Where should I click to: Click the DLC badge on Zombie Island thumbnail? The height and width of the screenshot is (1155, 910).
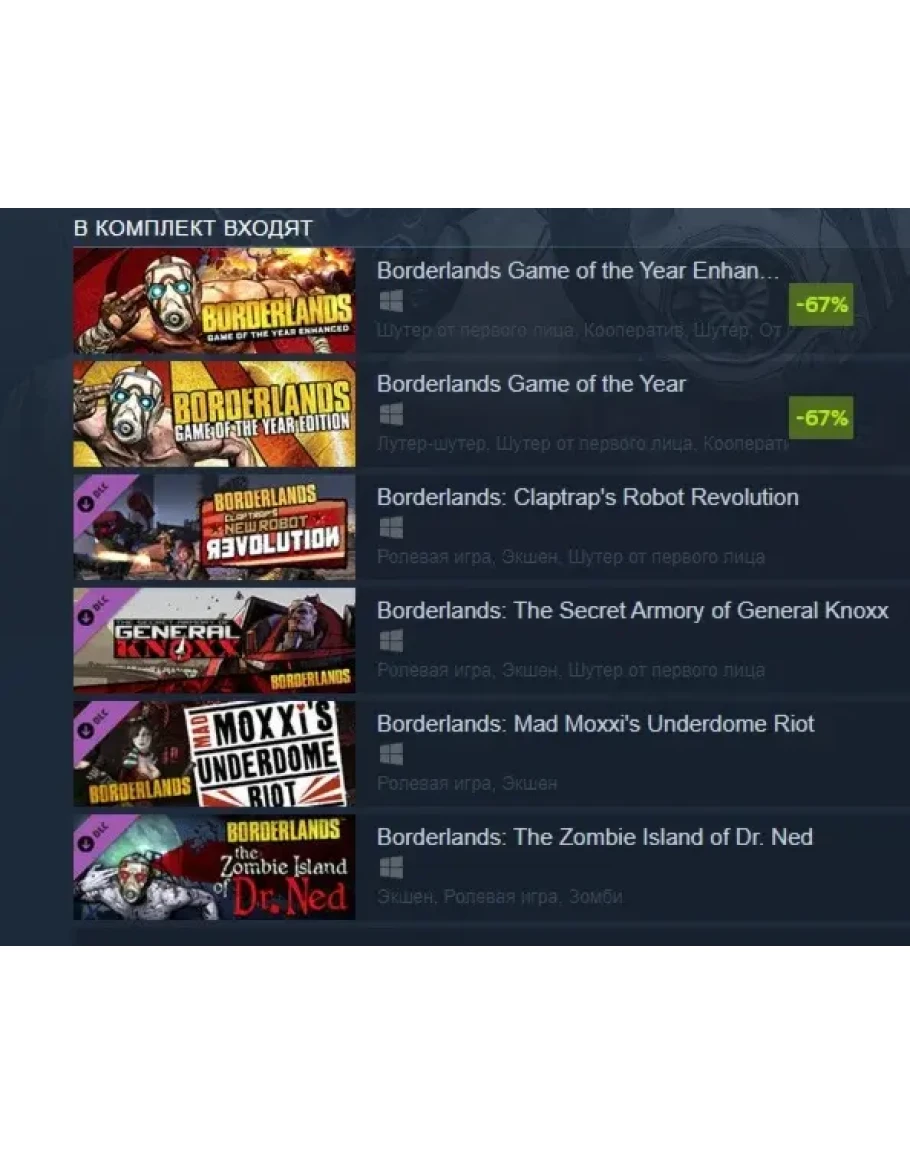point(94,836)
